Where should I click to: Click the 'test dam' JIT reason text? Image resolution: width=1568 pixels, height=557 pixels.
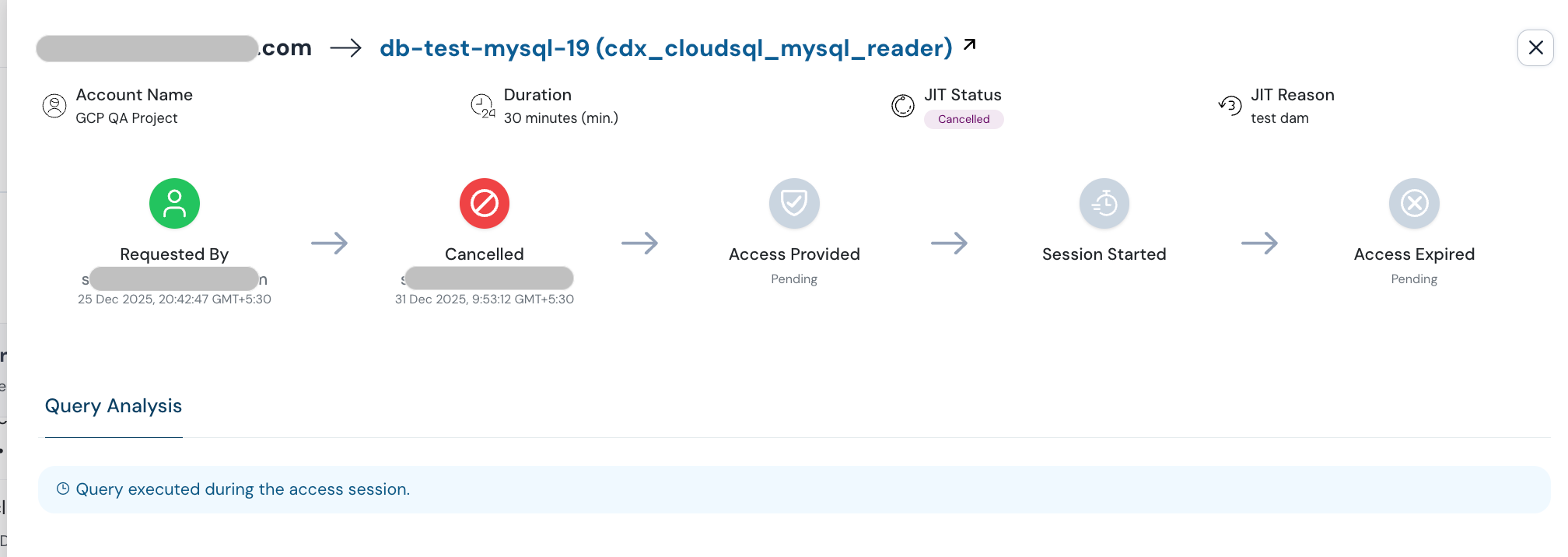pos(1279,118)
